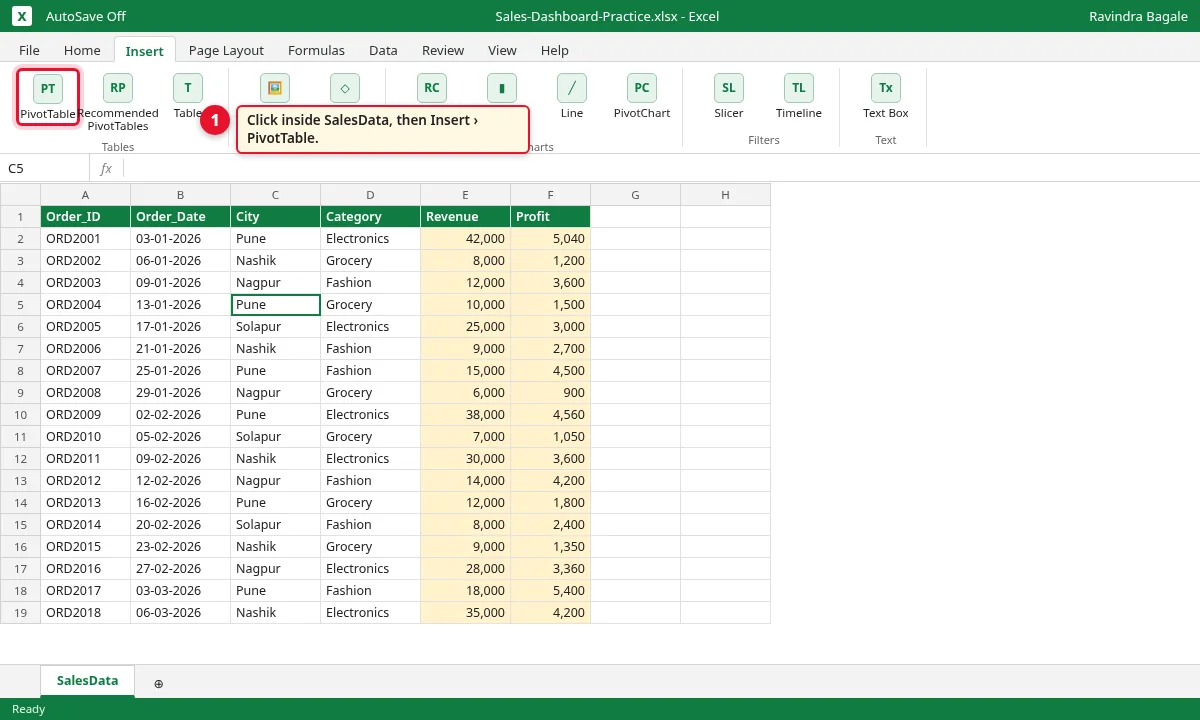Click Profit cell 5,040
Image resolution: width=1200 pixels, height=720 pixels.
pyautogui.click(x=550, y=238)
